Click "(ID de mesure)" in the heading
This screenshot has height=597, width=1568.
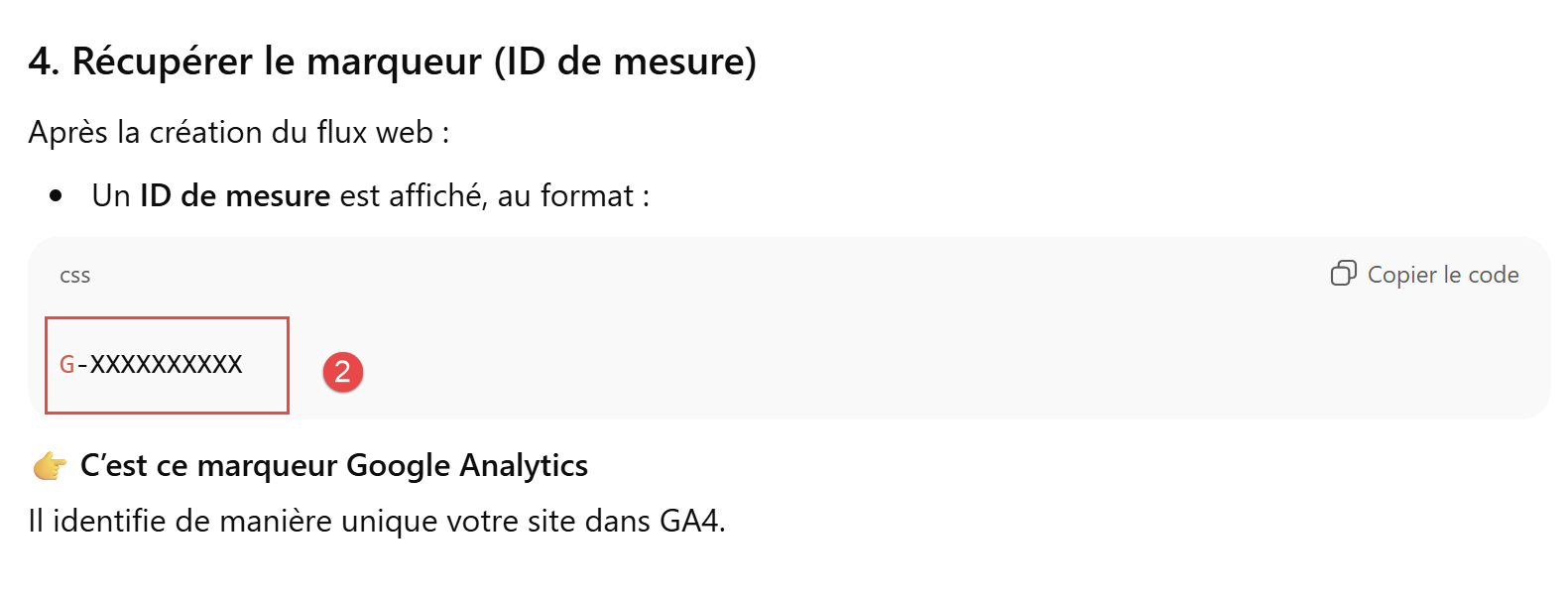[x=625, y=61]
